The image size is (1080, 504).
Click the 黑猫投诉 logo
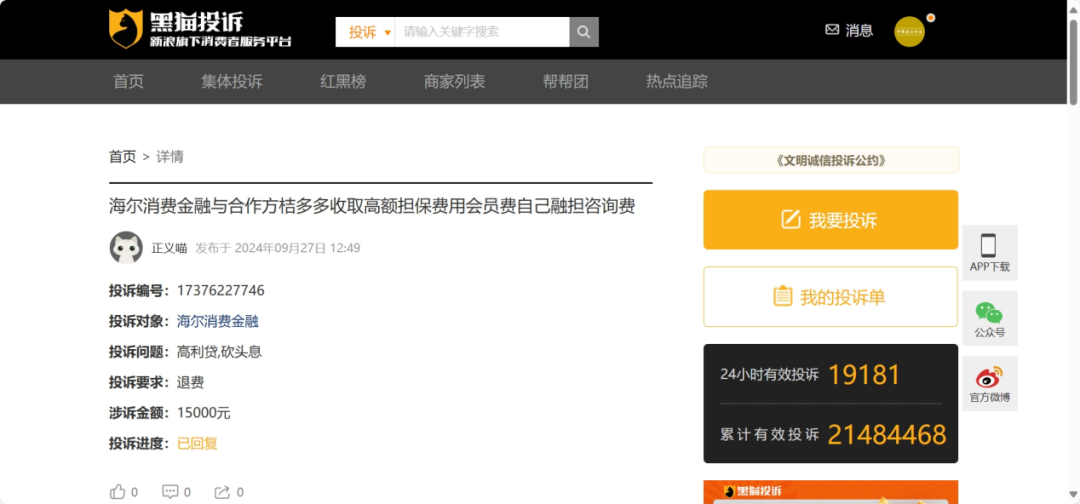click(x=200, y=29)
